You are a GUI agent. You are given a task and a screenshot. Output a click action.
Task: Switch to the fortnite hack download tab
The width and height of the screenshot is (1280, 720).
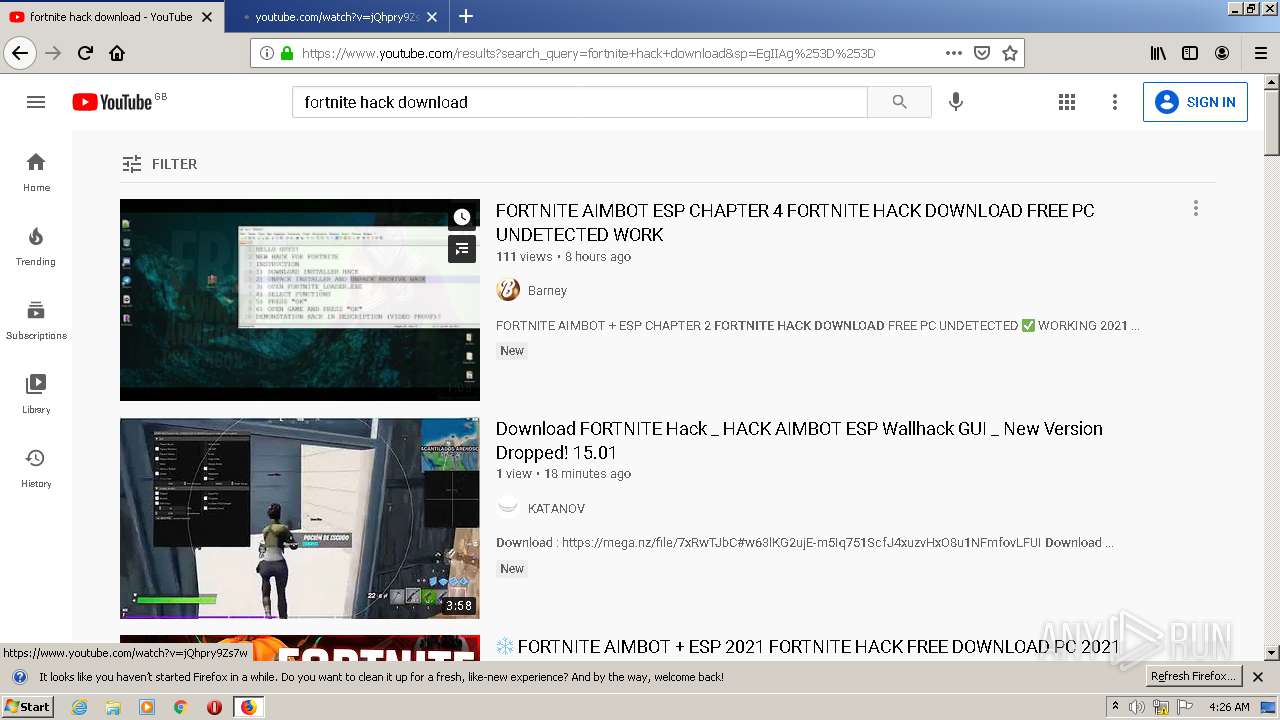point(111,16)
